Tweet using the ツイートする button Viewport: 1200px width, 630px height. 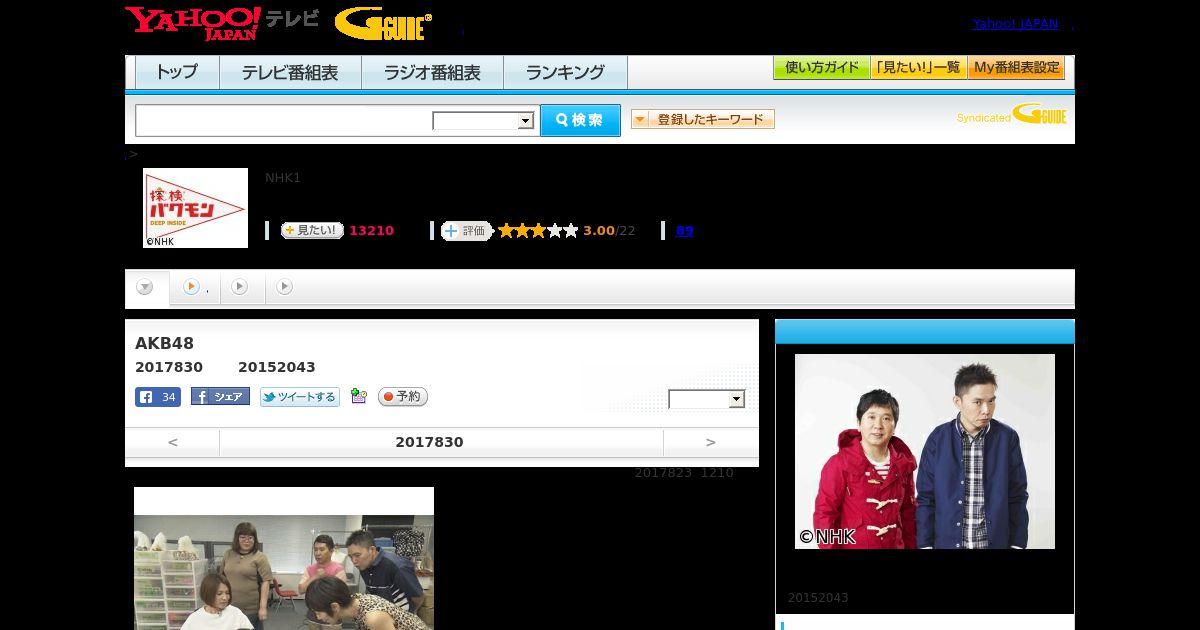(300, 397)
